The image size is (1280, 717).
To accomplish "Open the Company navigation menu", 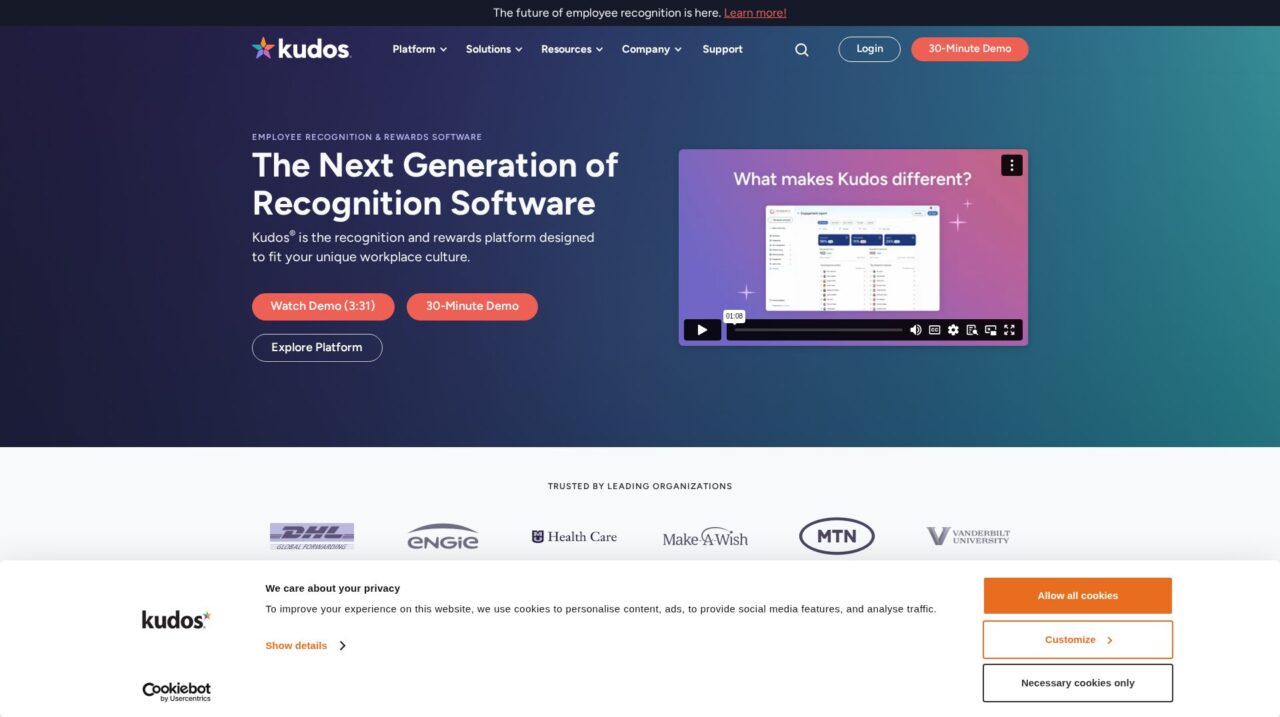I will click(x=650, y=49).
